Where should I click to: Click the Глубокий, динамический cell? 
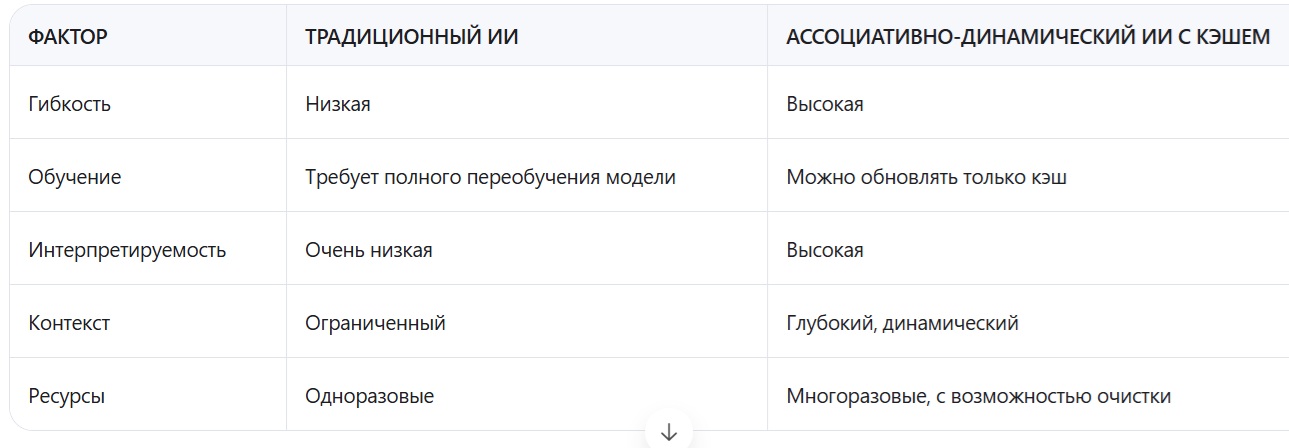coord(902,323)
